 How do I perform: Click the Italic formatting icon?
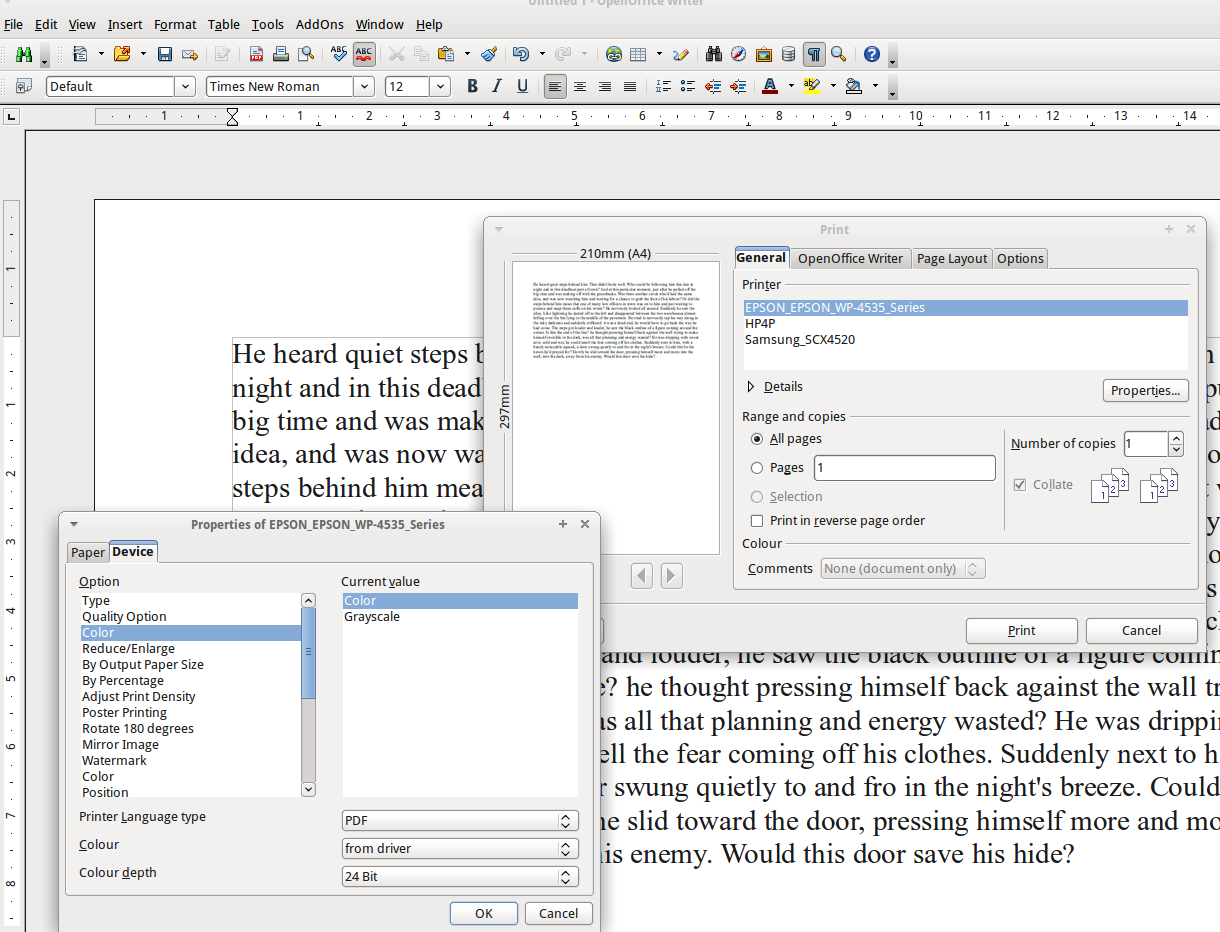tap(497, 87)
